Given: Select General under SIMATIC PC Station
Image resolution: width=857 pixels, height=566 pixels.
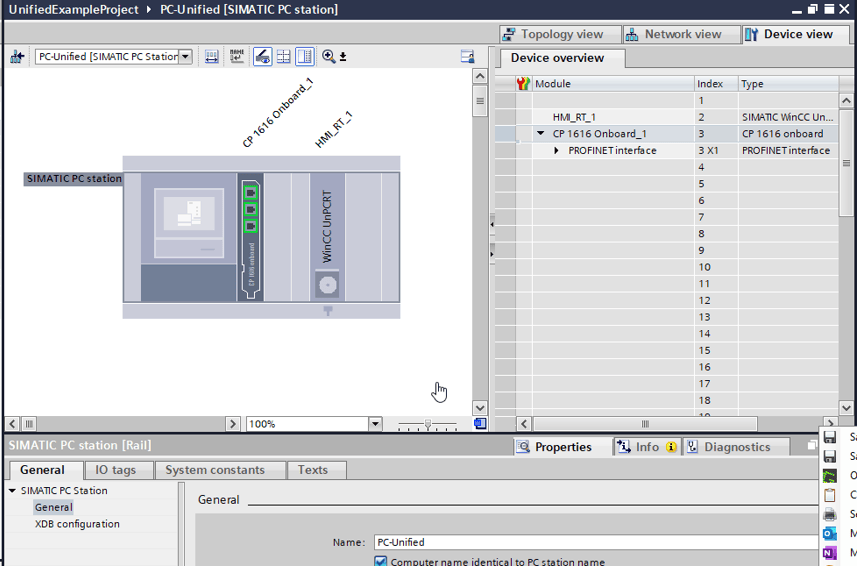Looking at the screenshot, I should [54, 507].
